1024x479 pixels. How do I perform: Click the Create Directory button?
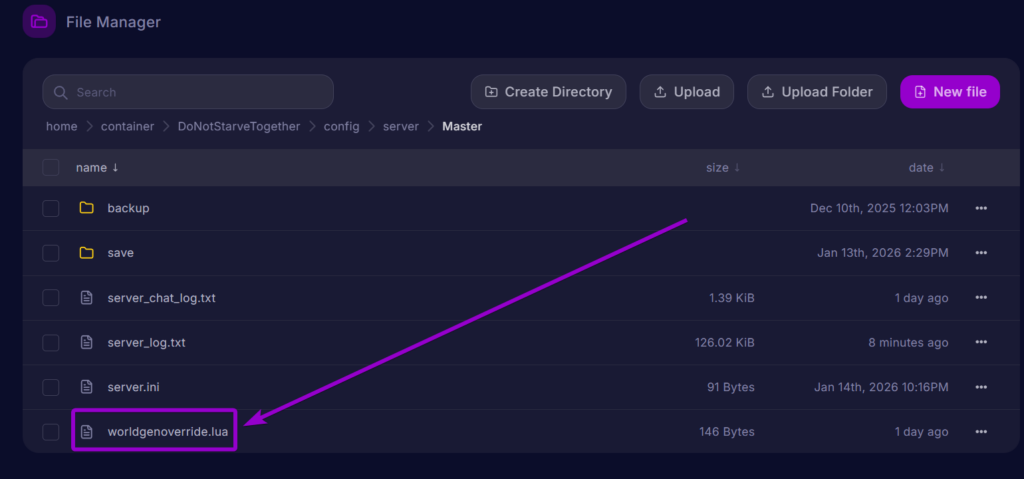tap(548, 92)
